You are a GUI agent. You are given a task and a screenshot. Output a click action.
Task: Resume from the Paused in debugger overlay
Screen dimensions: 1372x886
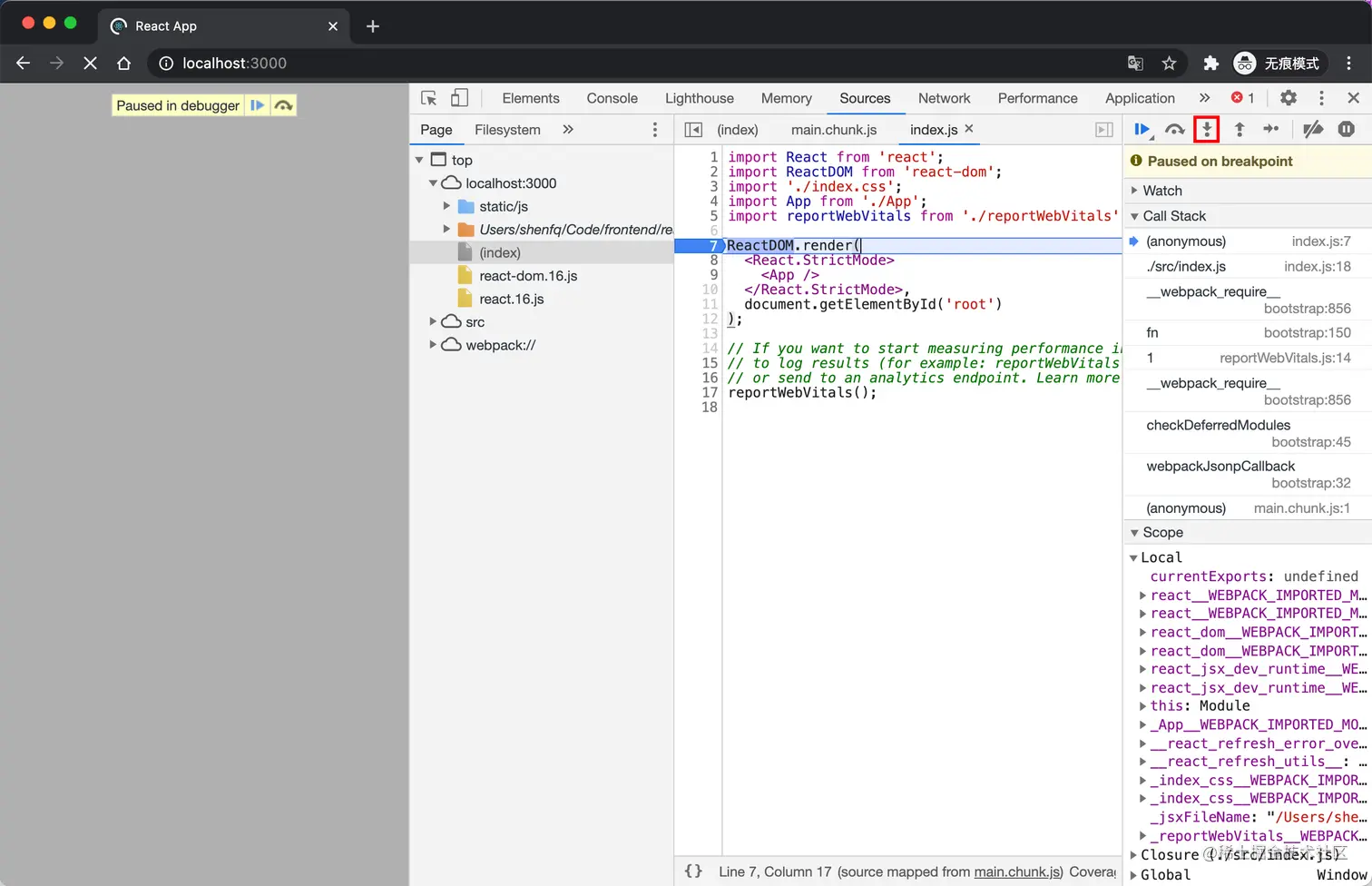(258, 105)
